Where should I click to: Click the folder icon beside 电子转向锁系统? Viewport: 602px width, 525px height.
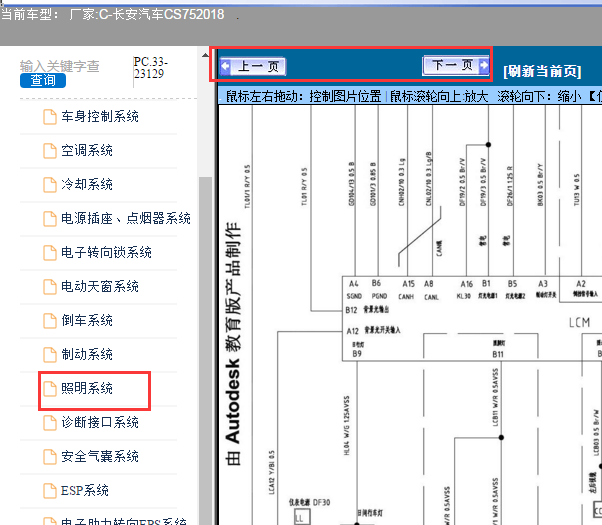pos(50,253)
